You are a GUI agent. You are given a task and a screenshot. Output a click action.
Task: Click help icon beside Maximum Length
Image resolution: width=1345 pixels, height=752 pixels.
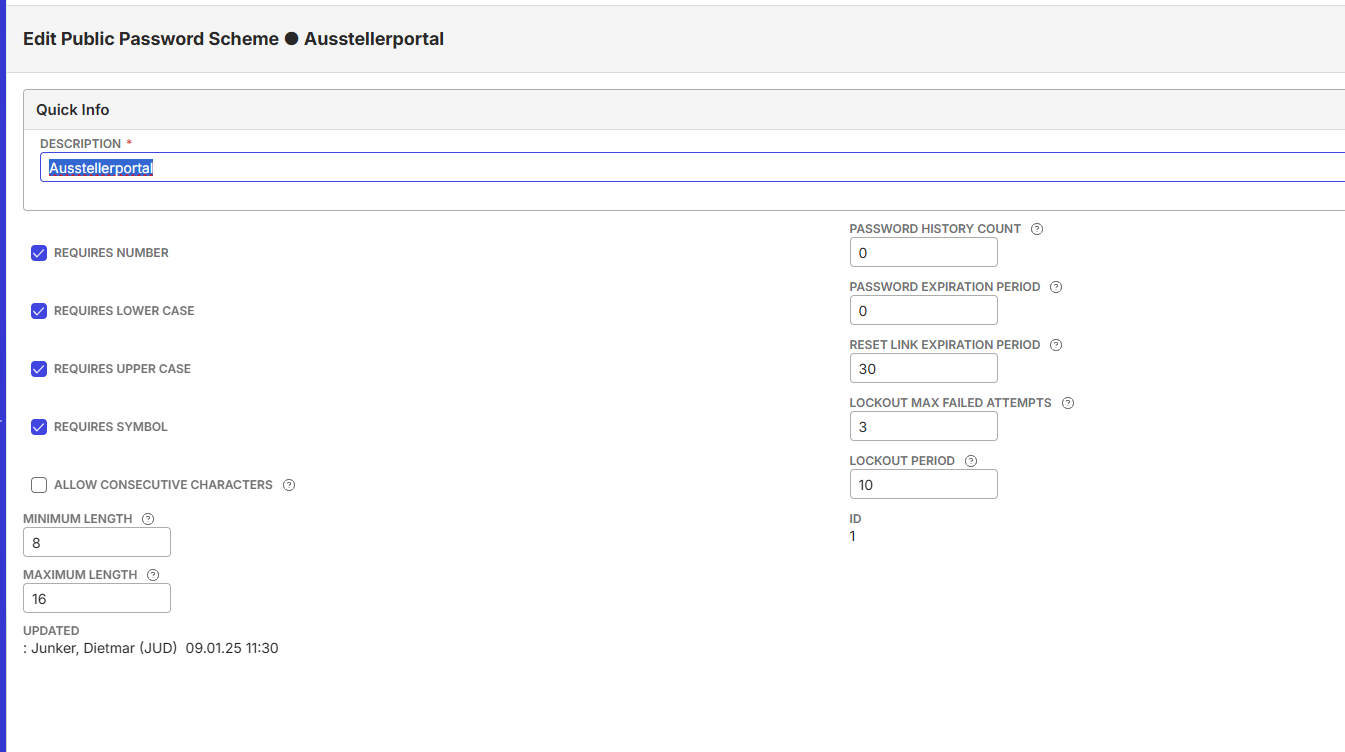point(153,575)
